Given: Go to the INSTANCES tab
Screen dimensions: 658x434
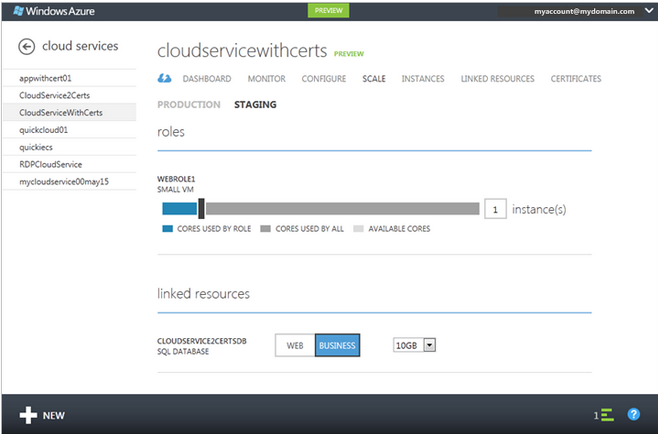Looking at the screenshot, I should [423, 78].
